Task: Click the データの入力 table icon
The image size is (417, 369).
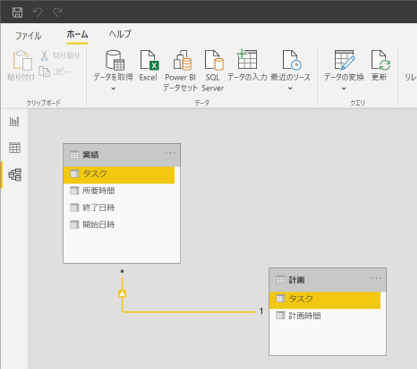Action: click(x=247, y=59)
